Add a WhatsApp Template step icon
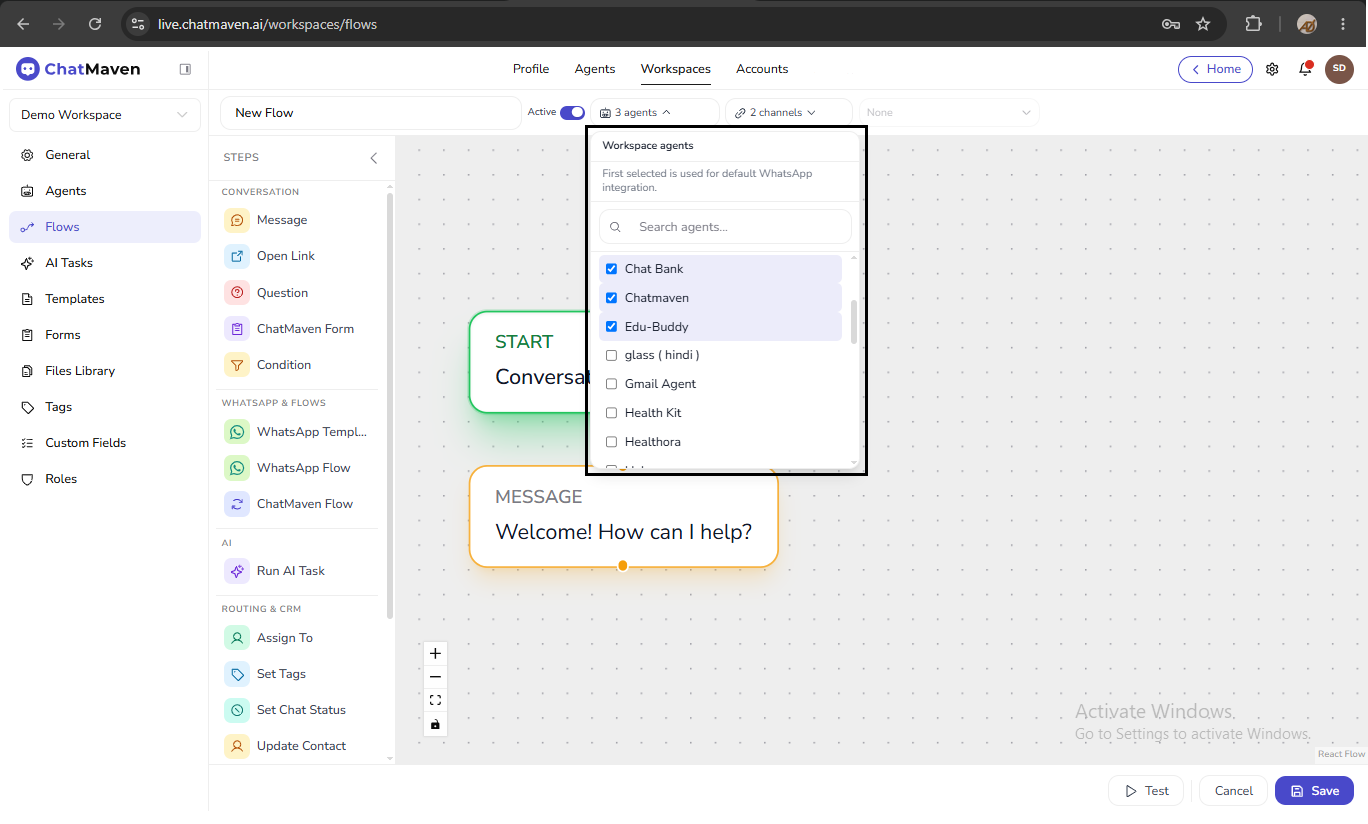This screenshot has height=824, width=1368. coord(237,432)
